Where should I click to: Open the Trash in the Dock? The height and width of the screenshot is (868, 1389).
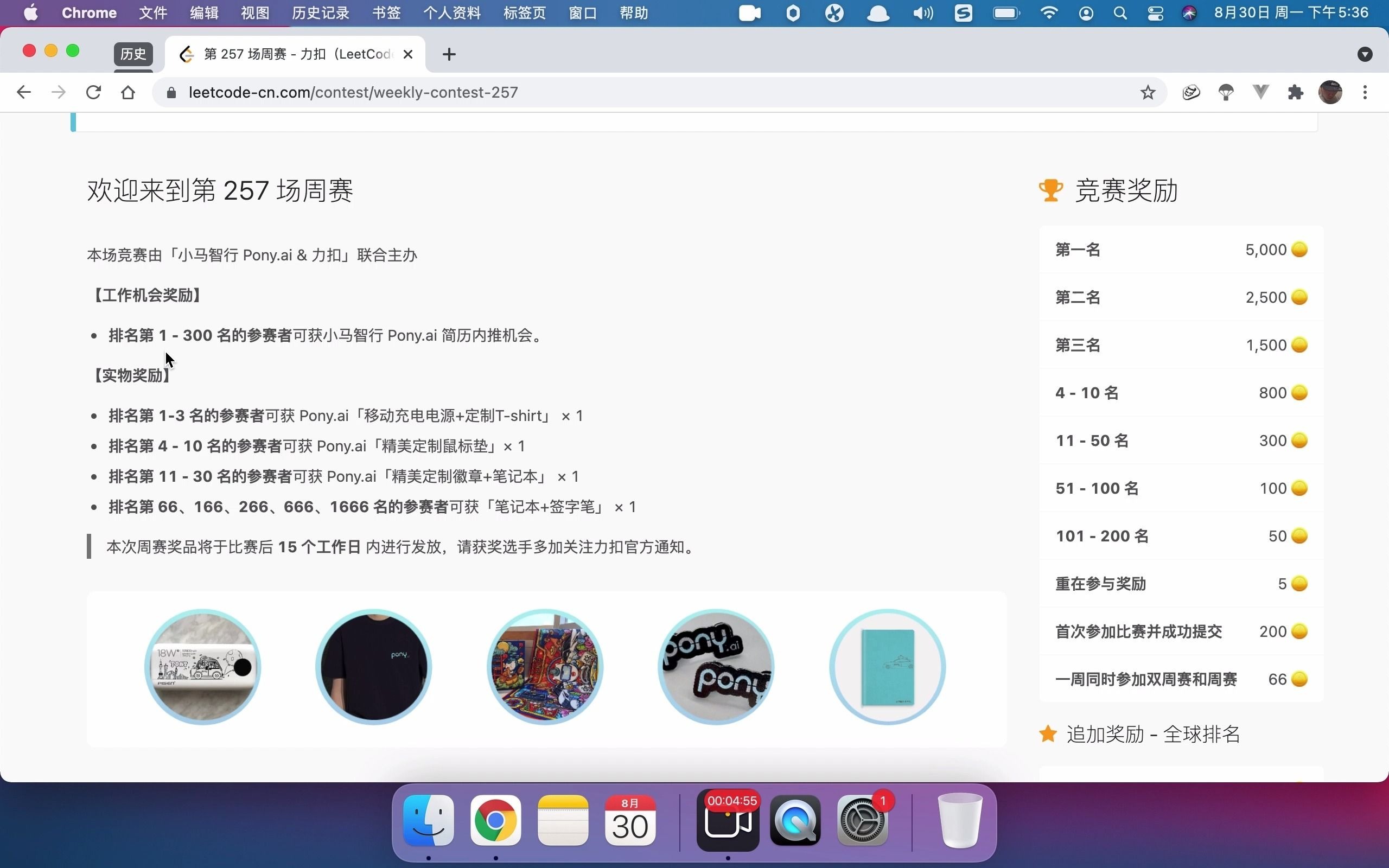point(960,820)
